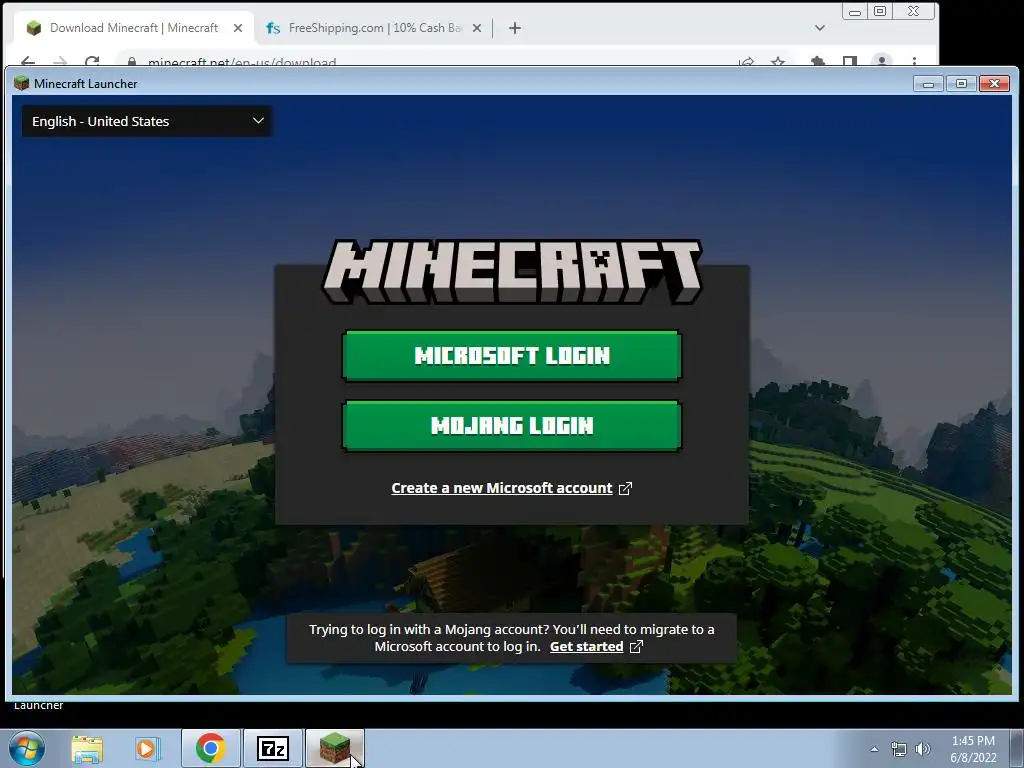Viewport: 1024px width, 768px height.
Task: Click the Microsoft Login button
Action: (511, 355)
